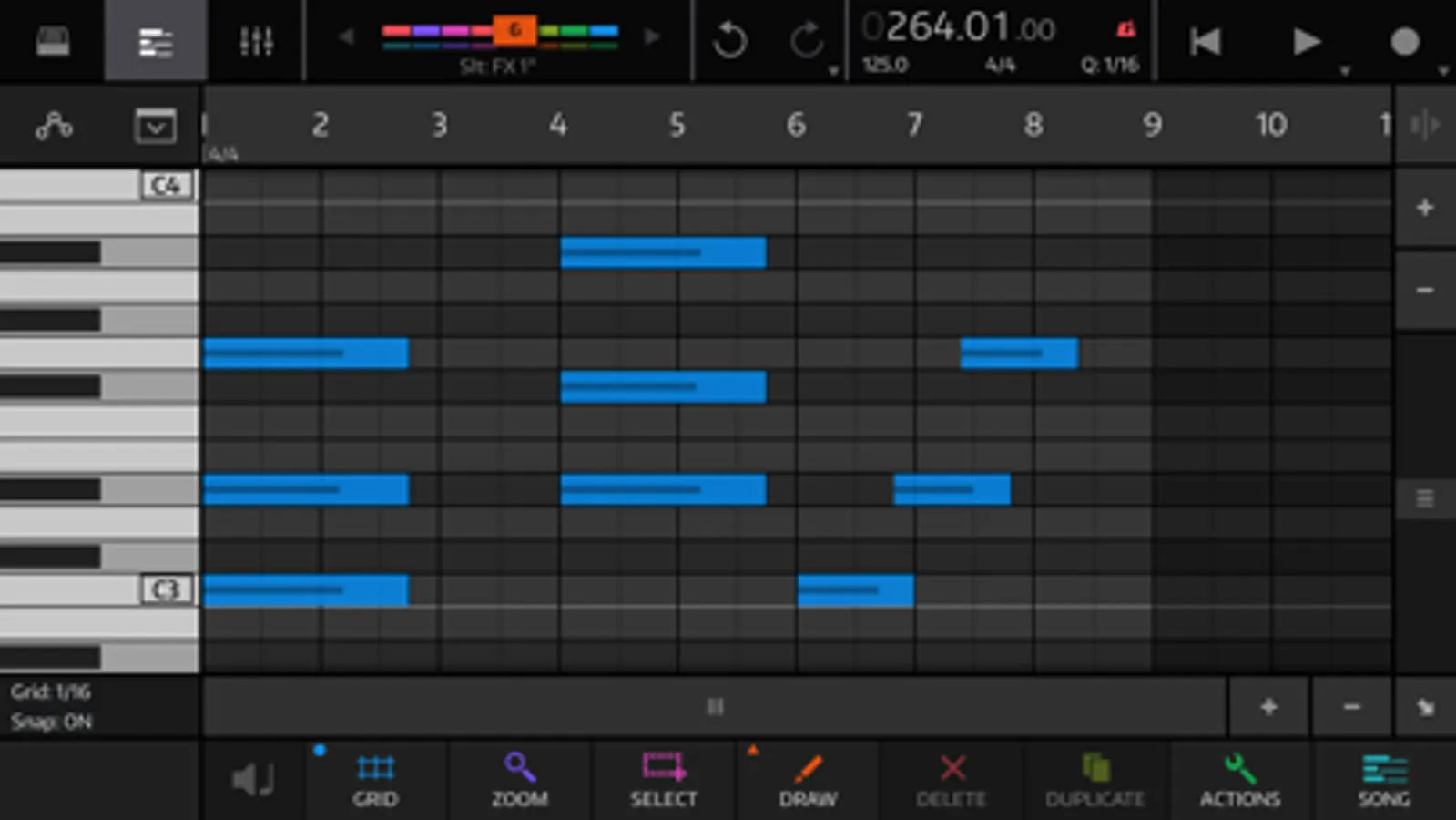This screenshot has width=1456, height=820.
Task: Start recording
Action: (x=1405, y=41)
